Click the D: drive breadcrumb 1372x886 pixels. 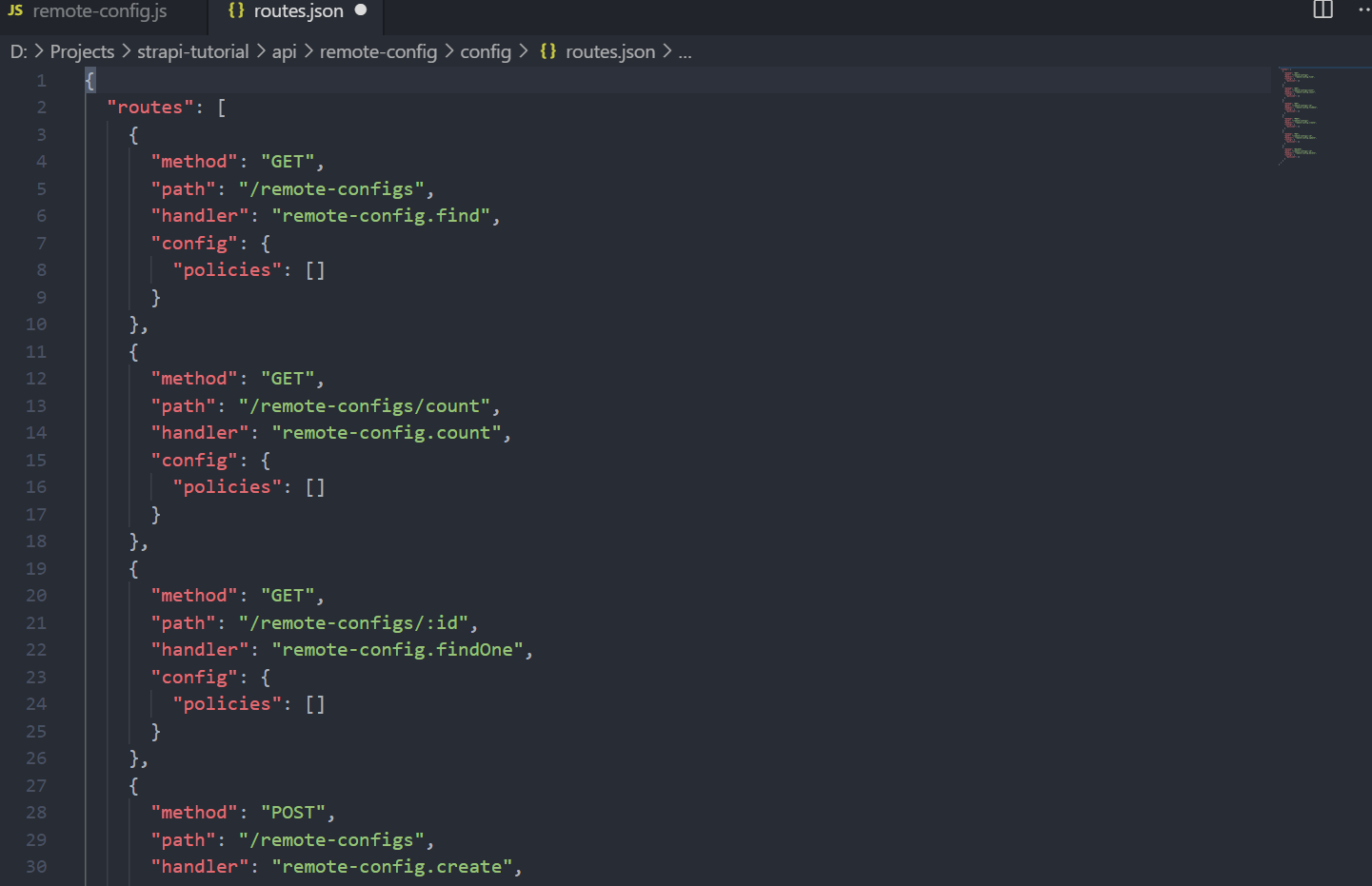point(18,51)
